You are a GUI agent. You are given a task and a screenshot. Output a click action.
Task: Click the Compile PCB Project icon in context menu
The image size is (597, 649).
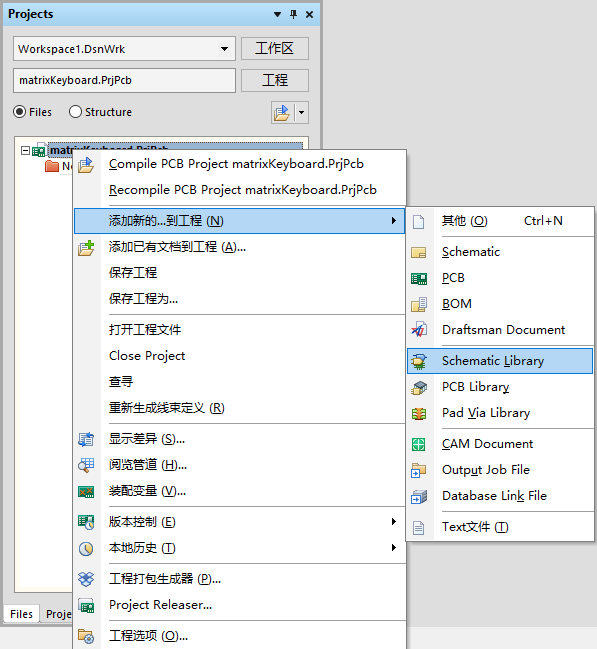(x=86, y=165)
